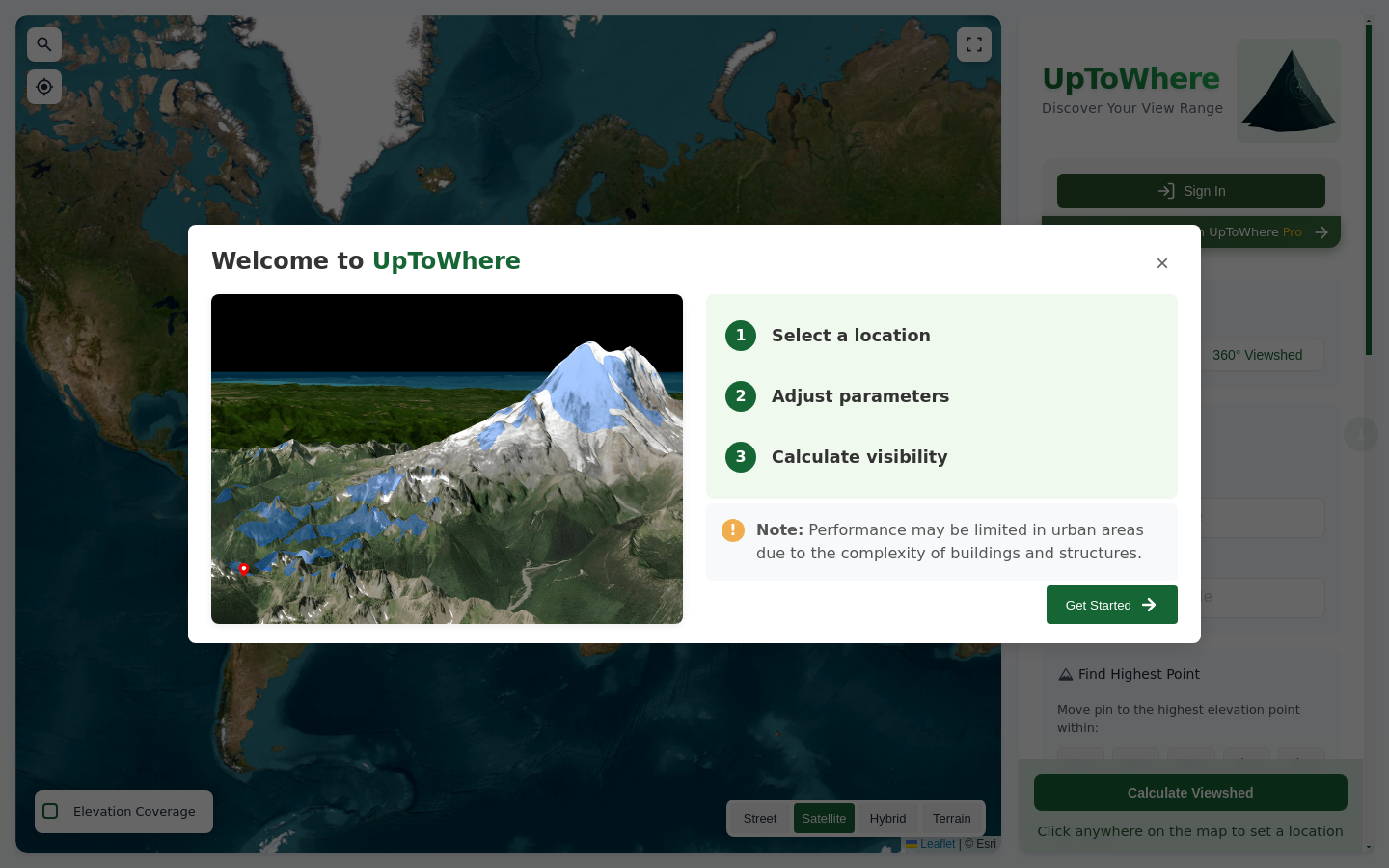Click step 3 number badge
This screenshot has height=868, width=1389.
pyautogui.click(x=741, y=457)
